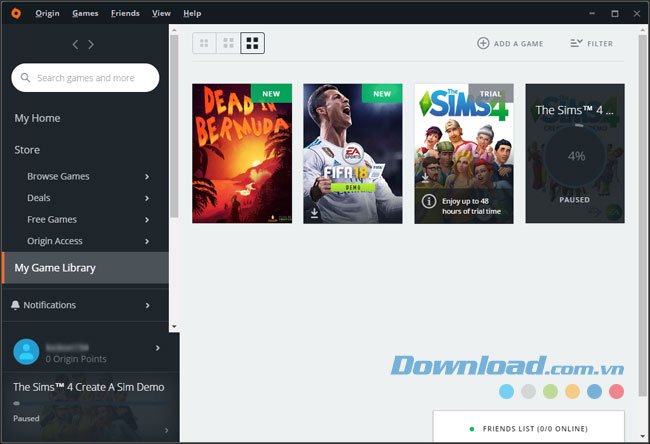Focus the search games input field
Viewport: 650px width, 444px height.
85,78
